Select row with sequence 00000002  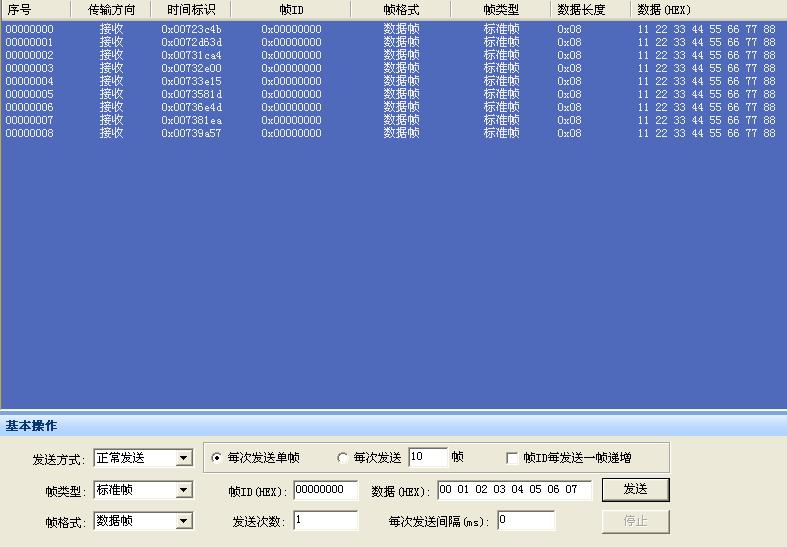[x=394, y=55]
